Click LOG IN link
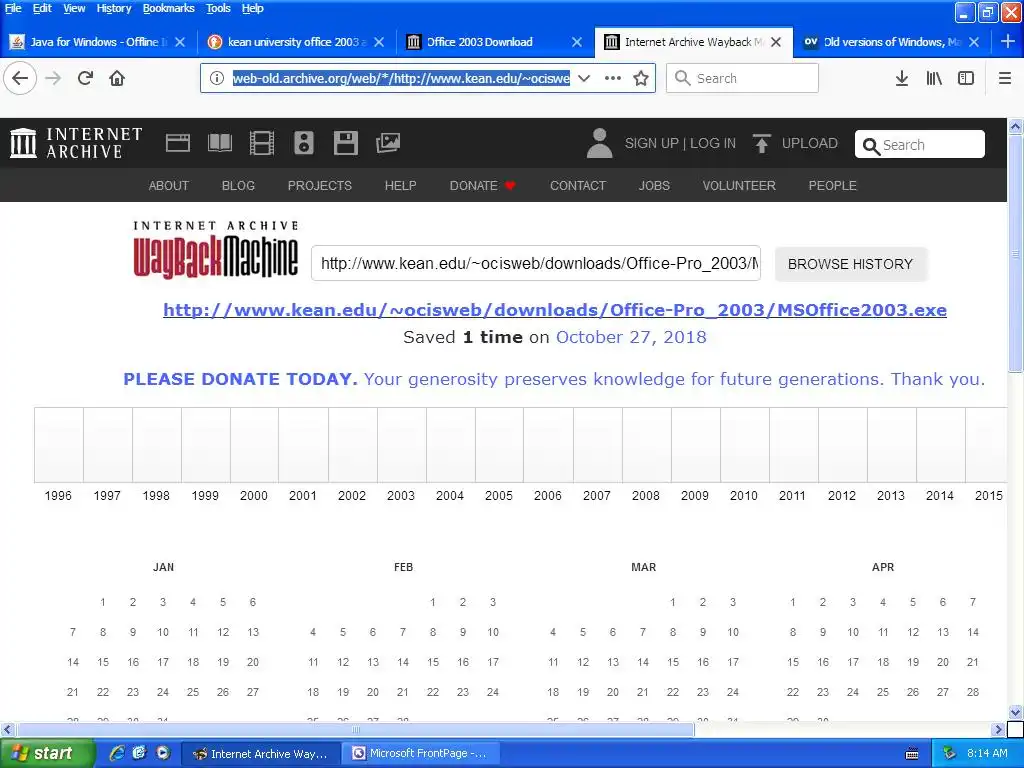The image size is (1024, 768). tap(713, 143)
